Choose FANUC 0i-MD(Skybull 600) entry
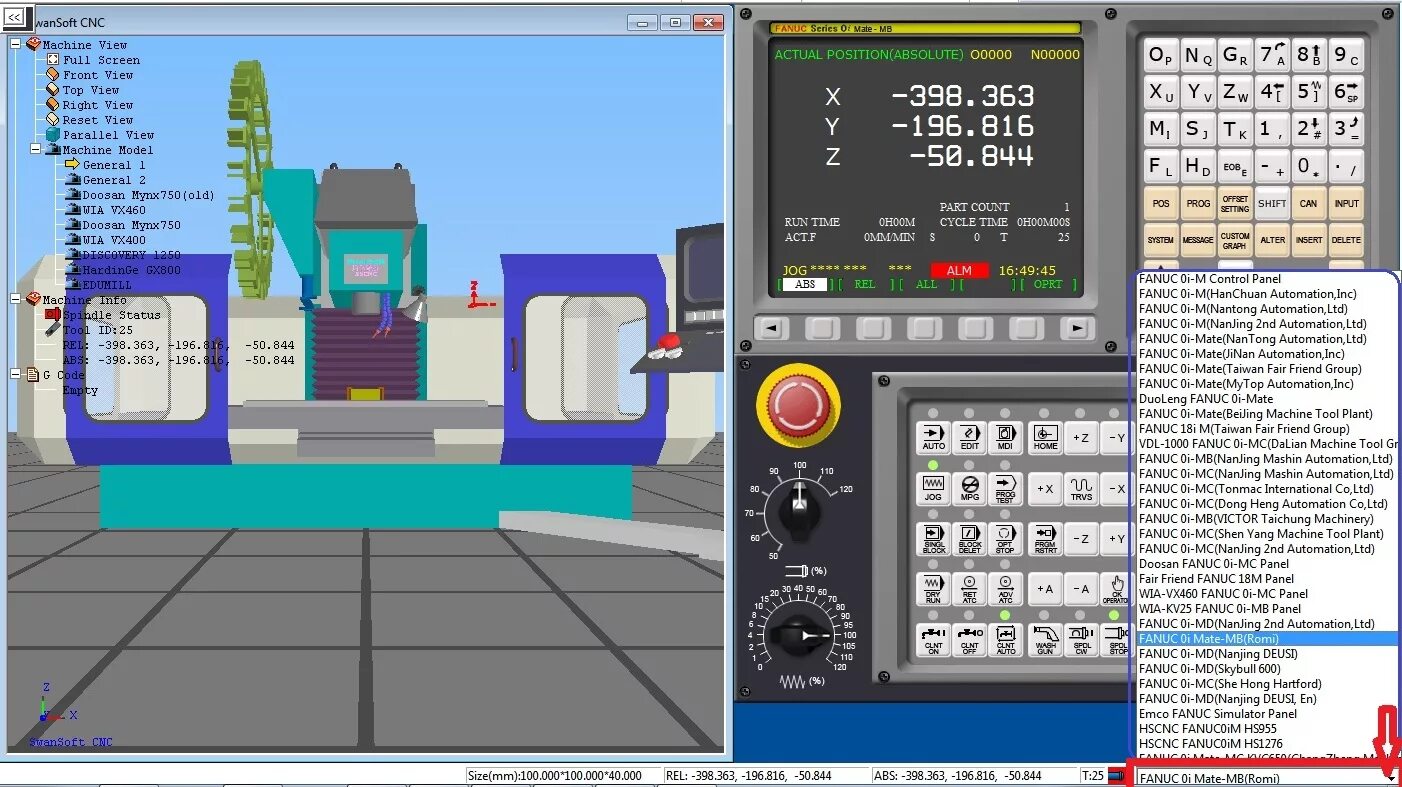Image resolution: width=1402 pixels, height=787 pixels. tap(1210, 669)
